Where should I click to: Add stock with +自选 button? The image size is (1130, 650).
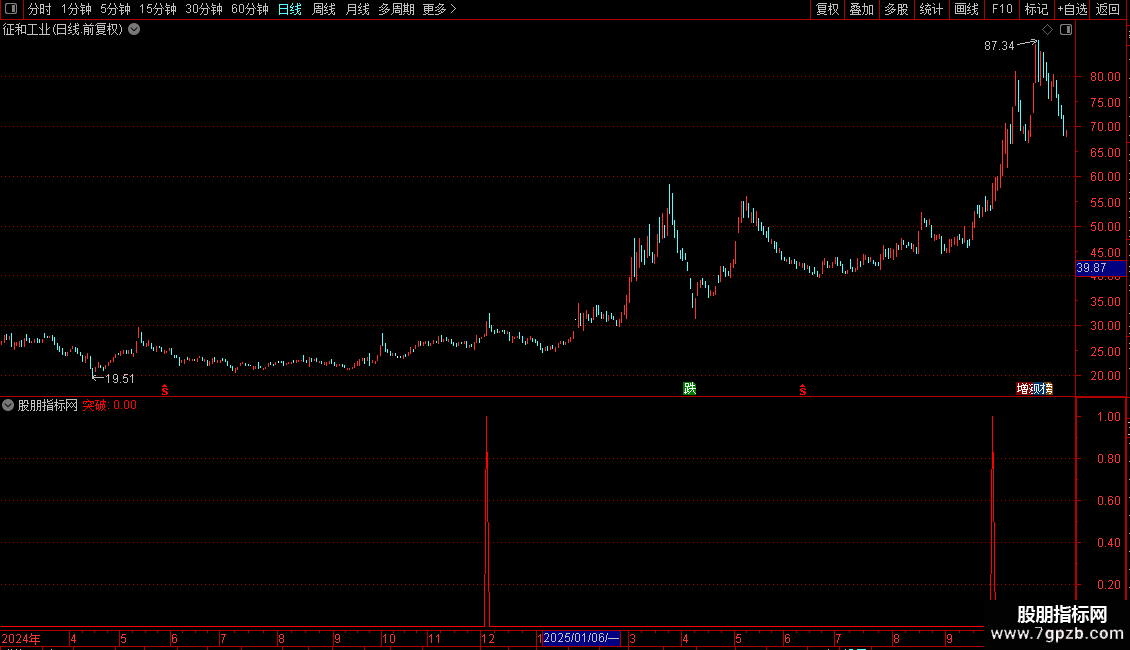coord(1072,9)
